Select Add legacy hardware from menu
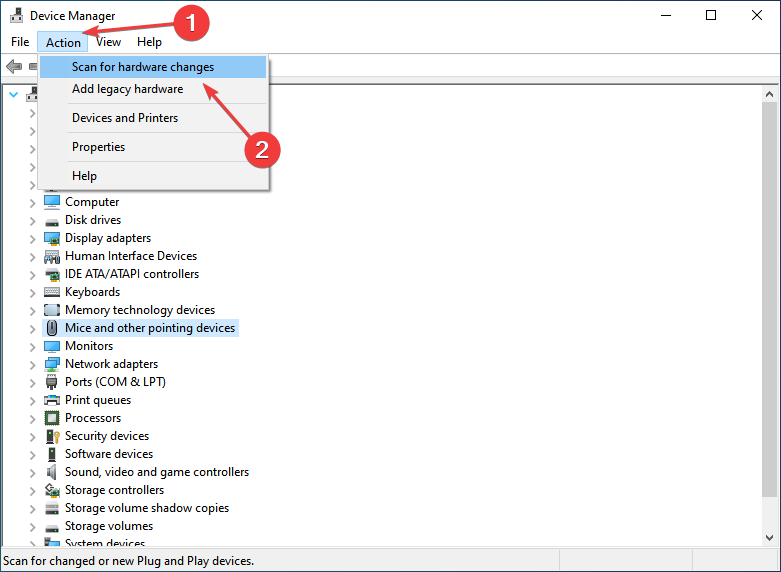This screenshot has height=572, width=781. click(x=127, y=89)
